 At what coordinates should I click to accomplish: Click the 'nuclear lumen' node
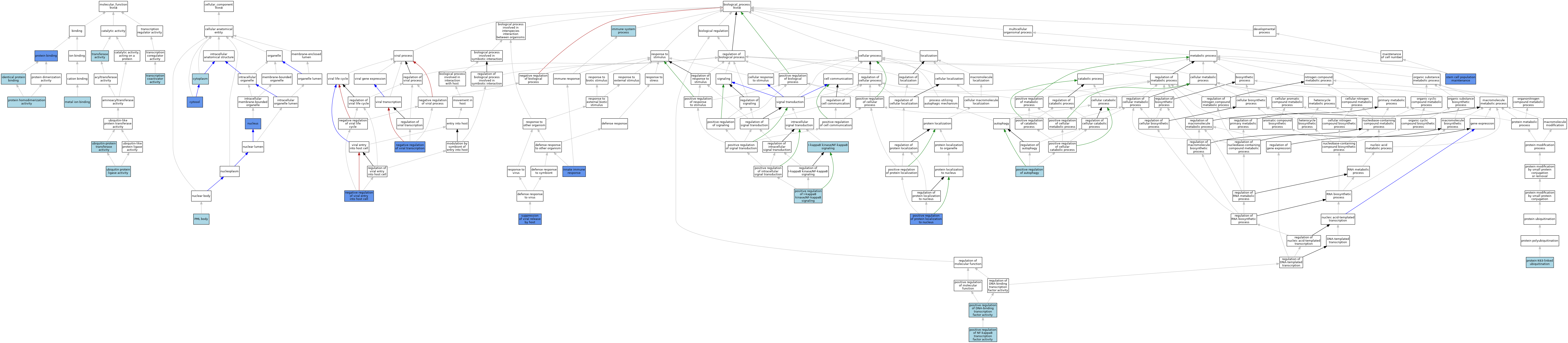[253, 147]
